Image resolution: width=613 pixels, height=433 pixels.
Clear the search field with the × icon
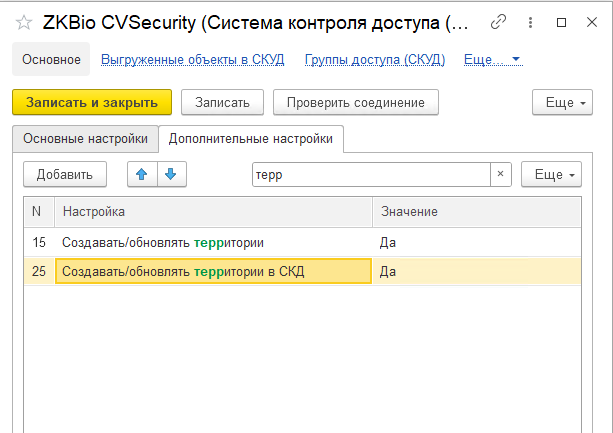coord(501,174)
